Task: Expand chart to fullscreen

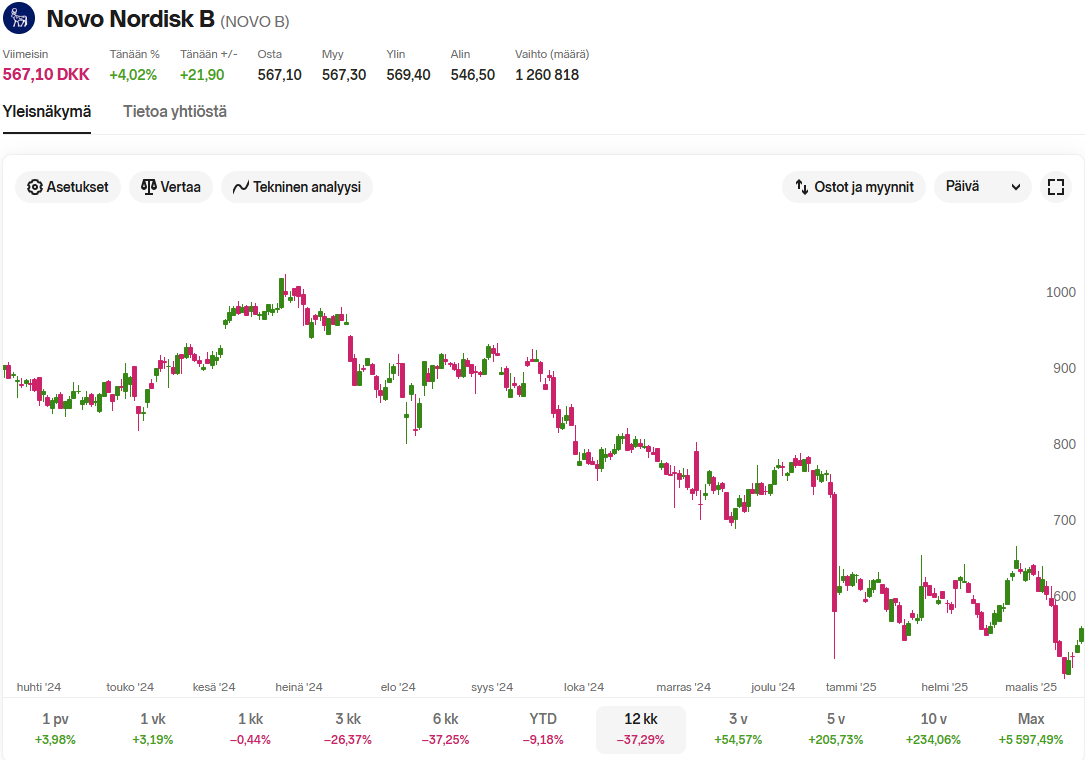Action: [1055, 187]
